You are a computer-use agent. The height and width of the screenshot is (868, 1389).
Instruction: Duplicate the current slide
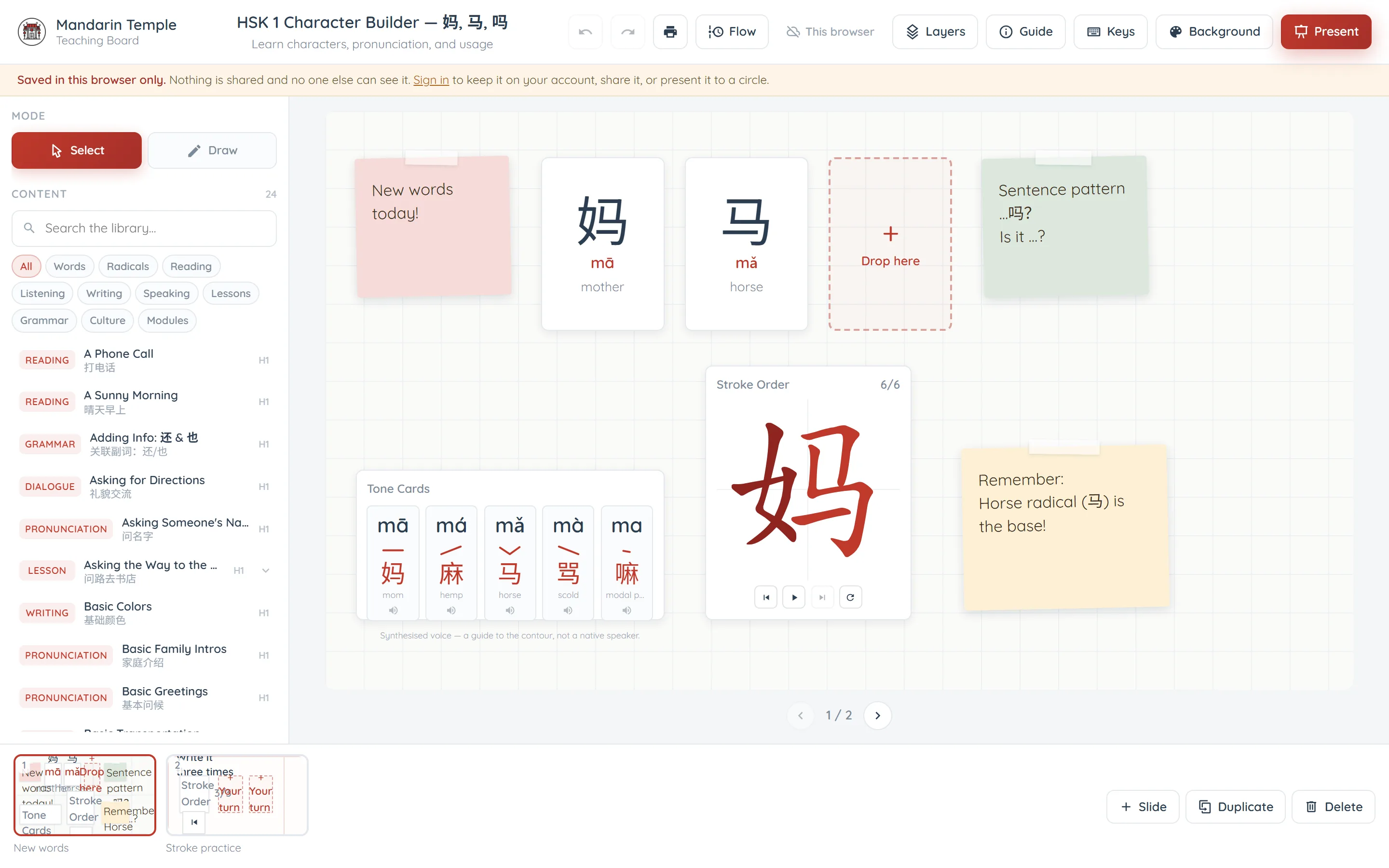1235,807
